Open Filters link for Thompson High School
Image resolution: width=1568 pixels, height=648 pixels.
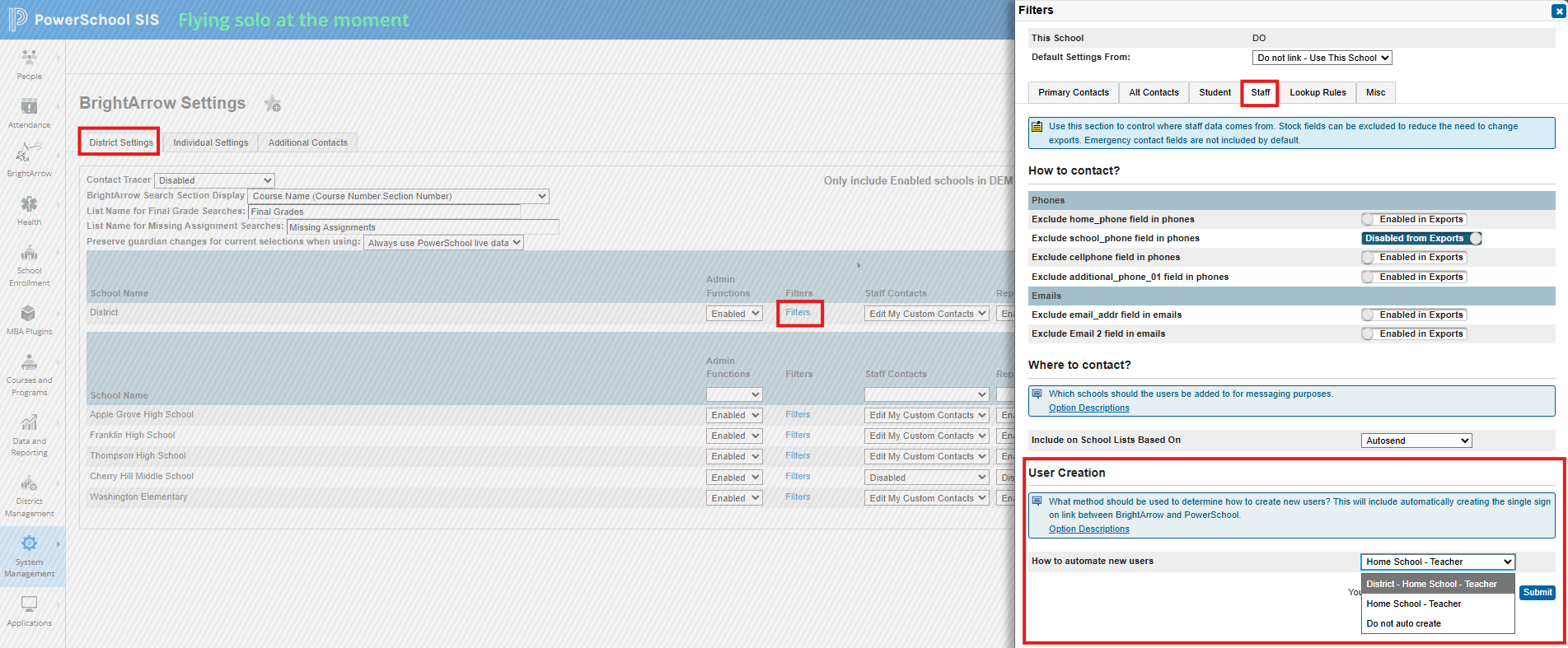point(798,455)
